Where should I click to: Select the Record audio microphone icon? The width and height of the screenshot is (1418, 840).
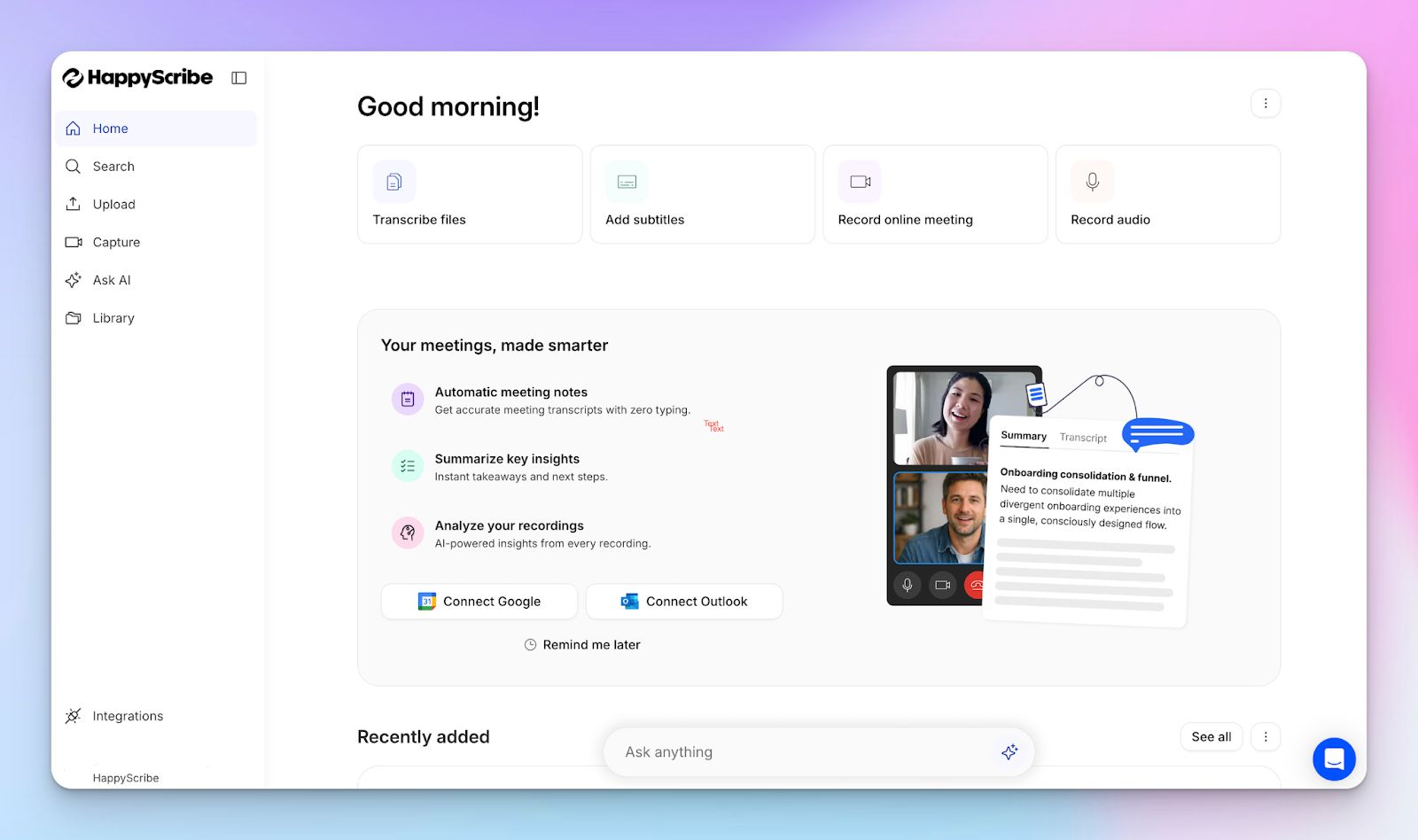coord(1091,181)
